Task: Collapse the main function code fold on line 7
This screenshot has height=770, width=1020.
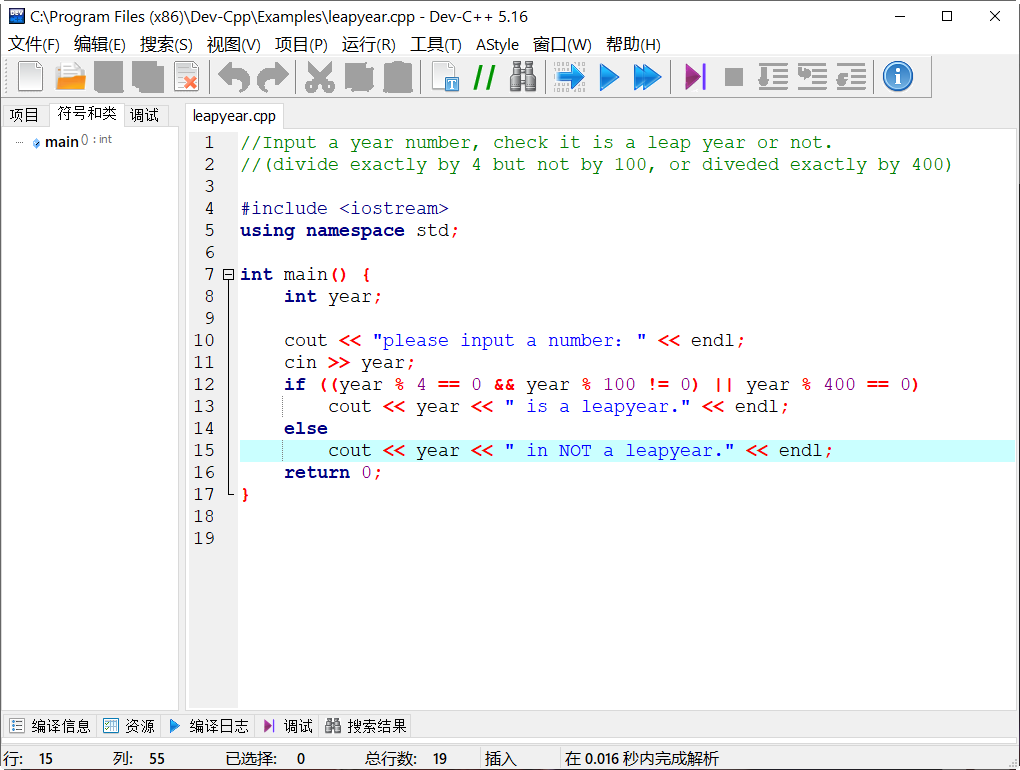Action: coord(228,273)
